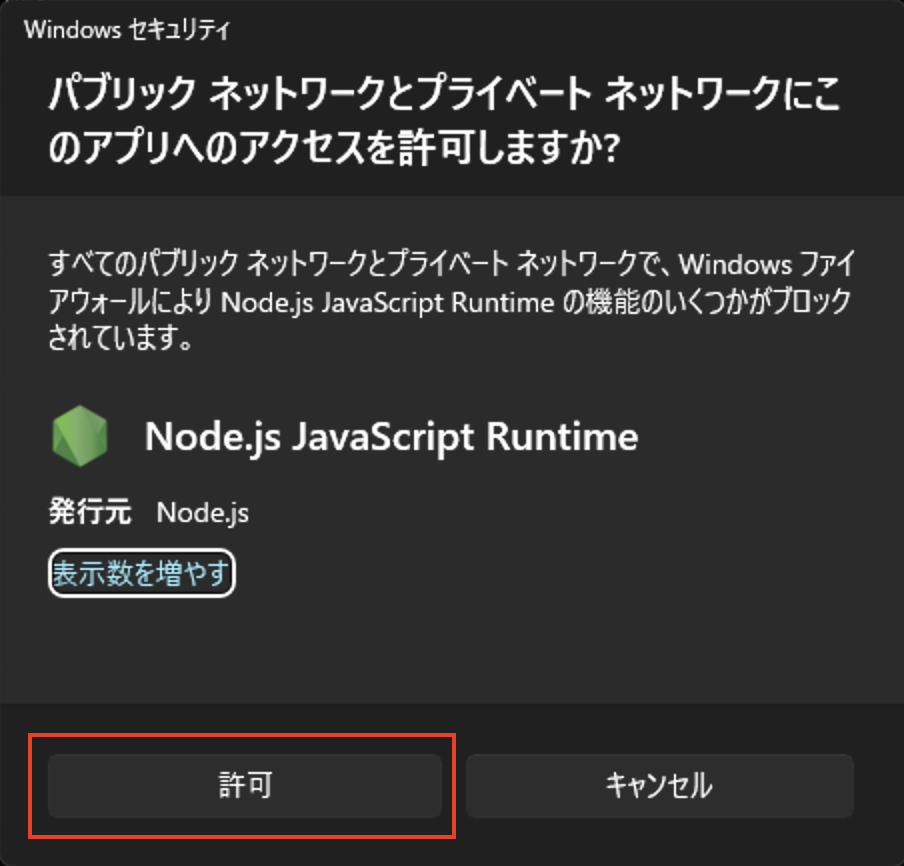Expand details via 表示数を増やす link
The height and width of the screenshot is (866, 904).
click(141, 574)
